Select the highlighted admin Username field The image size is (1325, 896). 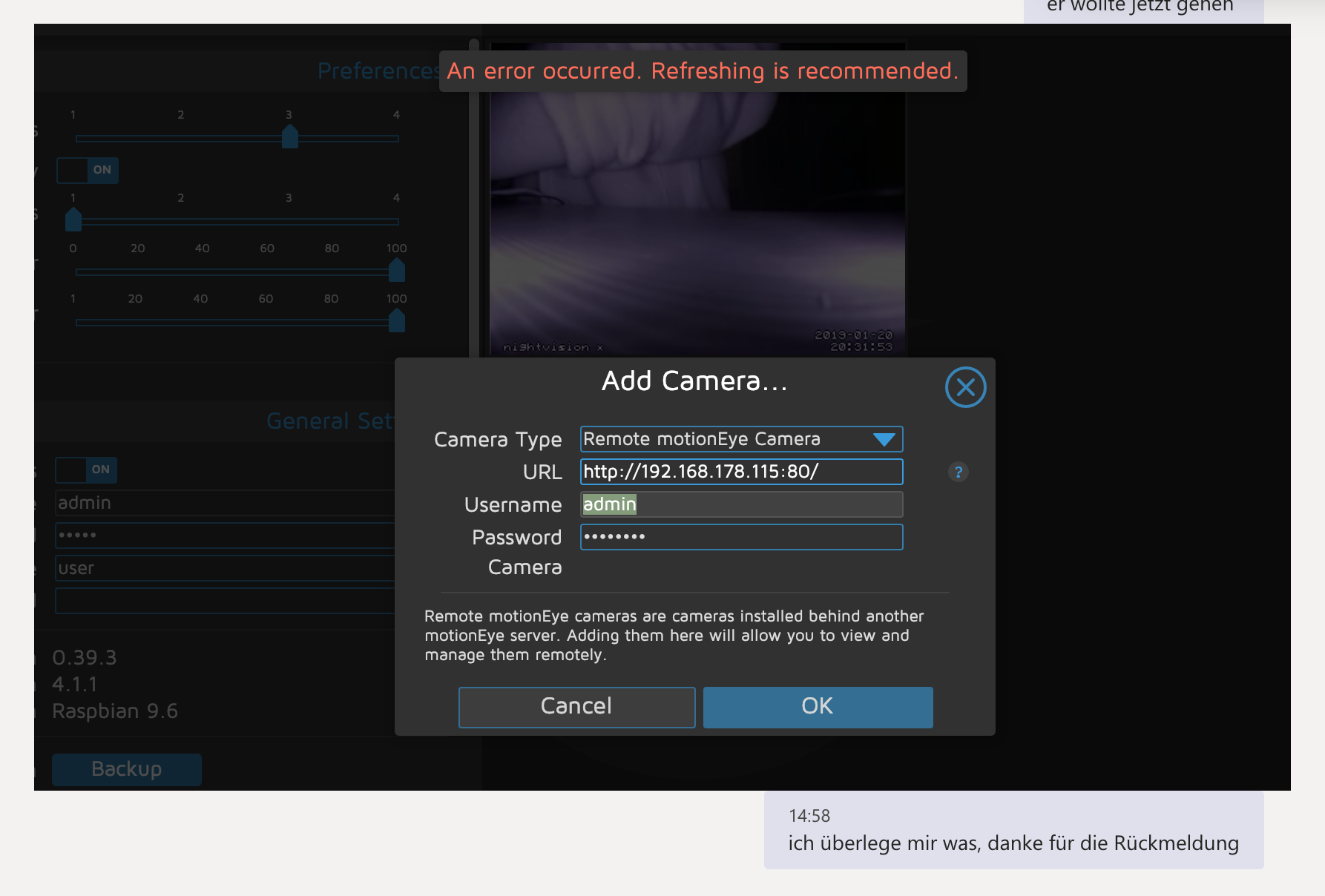pyautogui.click(x=740, y=504)
